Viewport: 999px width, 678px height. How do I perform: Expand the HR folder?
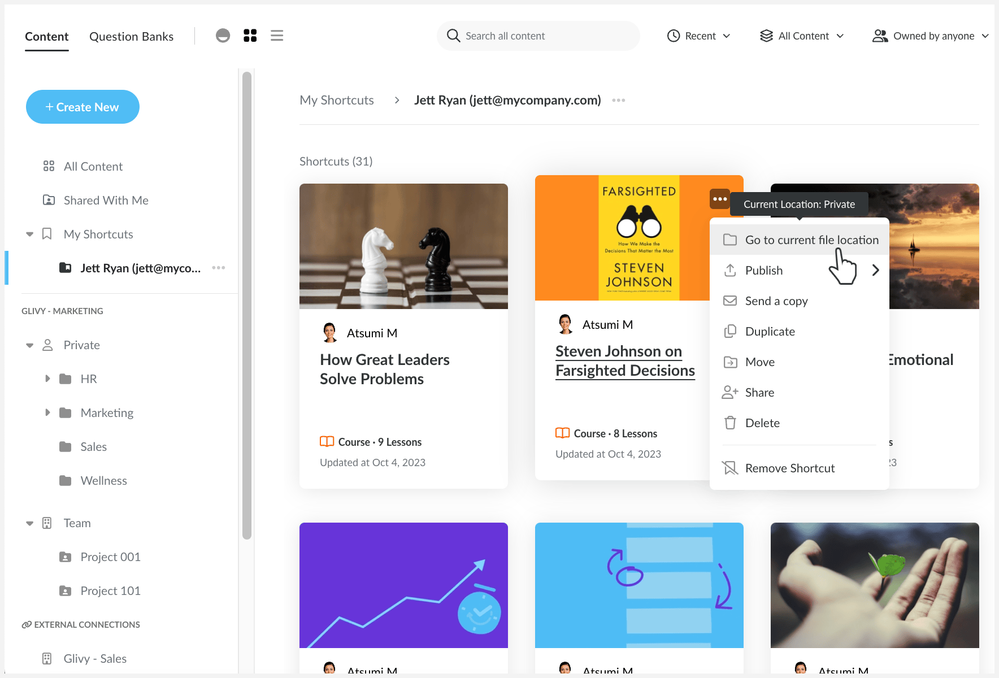[x=47, y=379]
